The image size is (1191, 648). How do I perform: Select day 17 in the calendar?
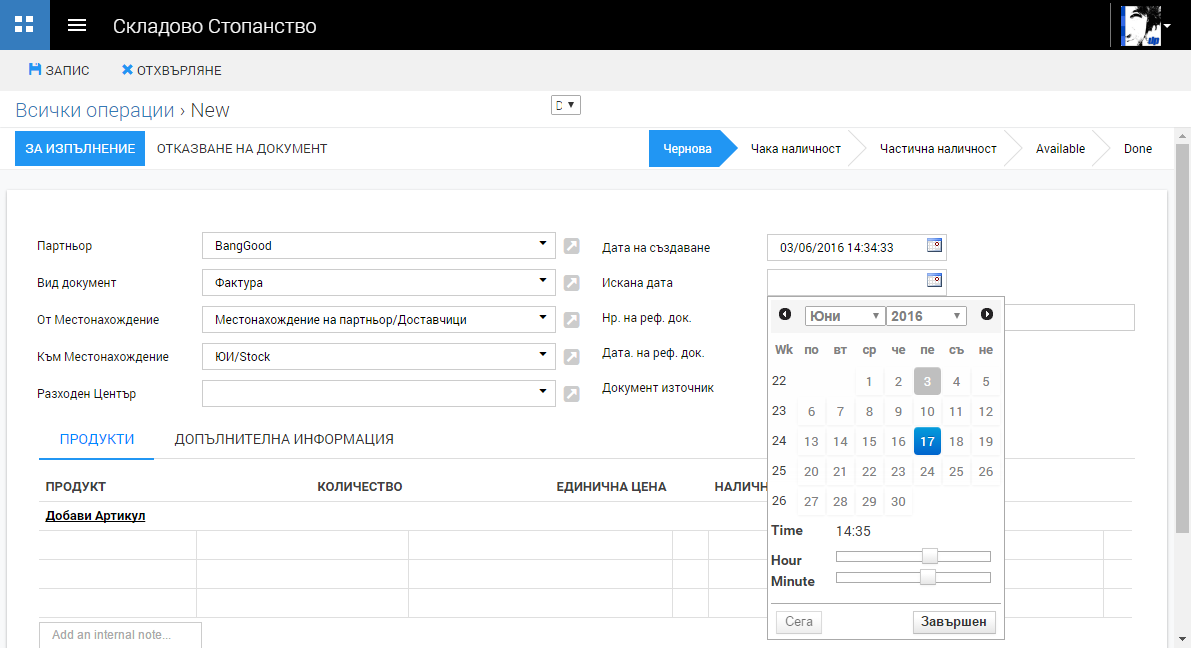[x=927, y=441]
